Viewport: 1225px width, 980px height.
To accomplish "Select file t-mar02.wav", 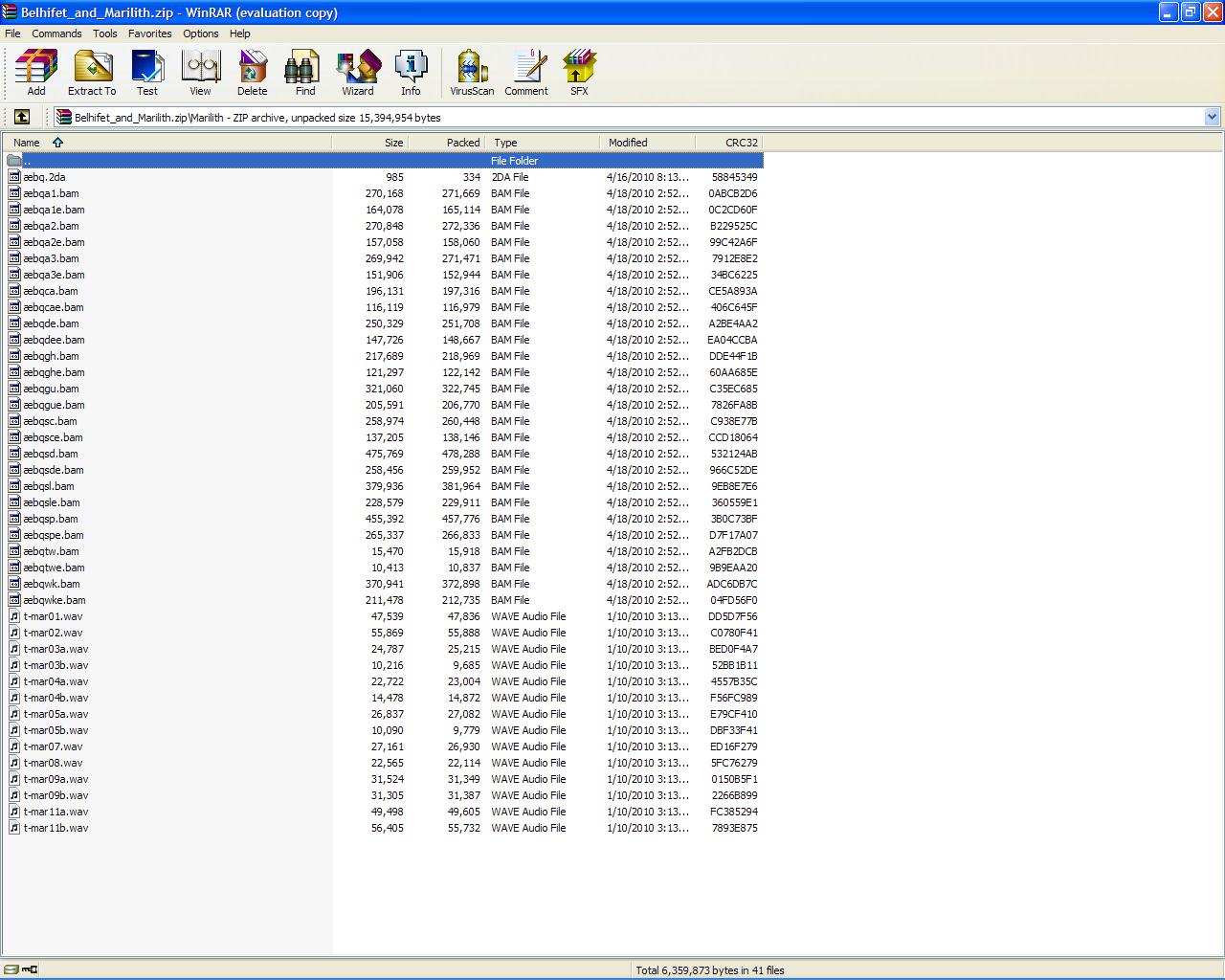I will [54, 633].
